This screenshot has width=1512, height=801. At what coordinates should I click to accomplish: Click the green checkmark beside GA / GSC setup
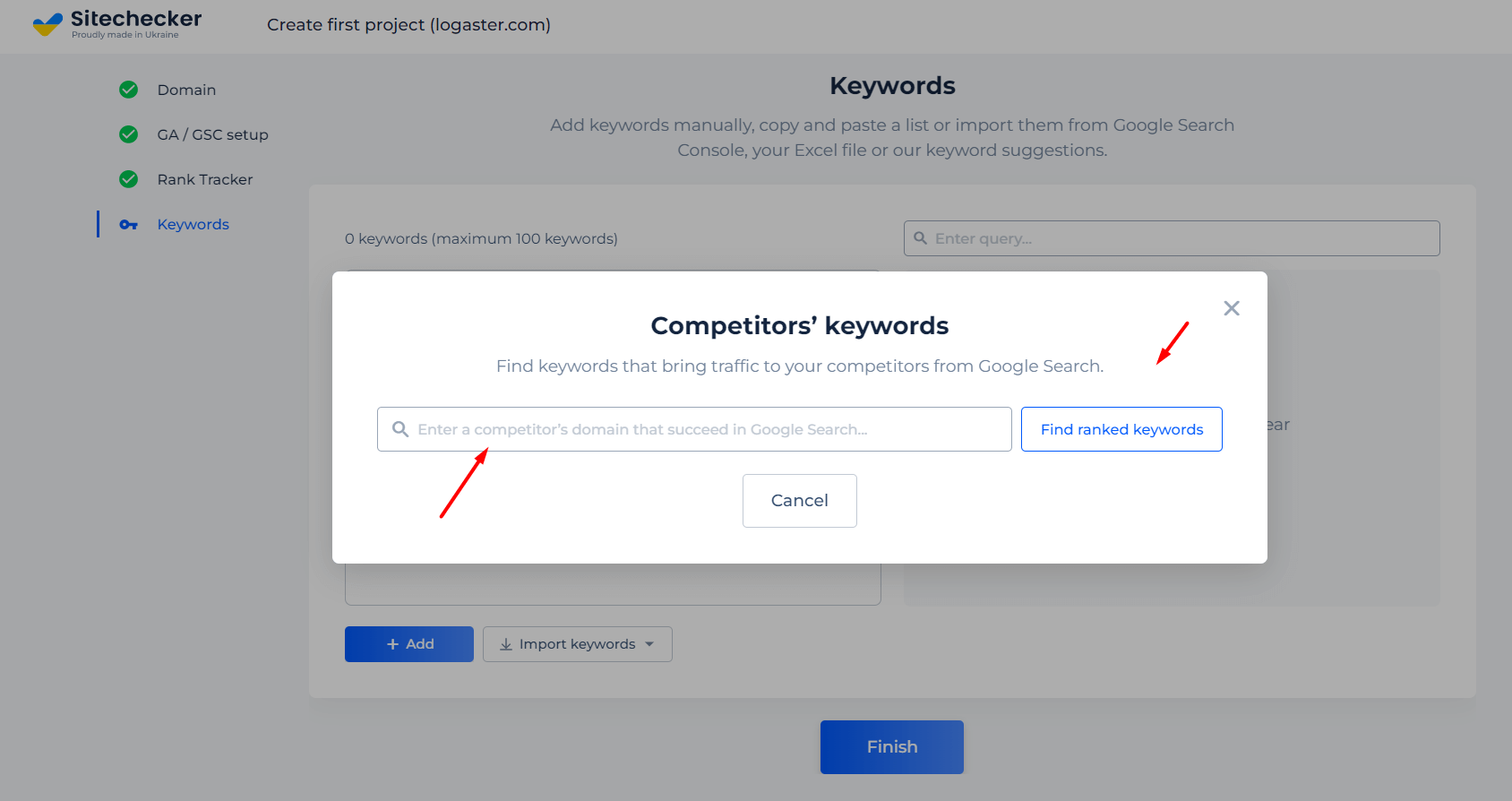(129, 134)
